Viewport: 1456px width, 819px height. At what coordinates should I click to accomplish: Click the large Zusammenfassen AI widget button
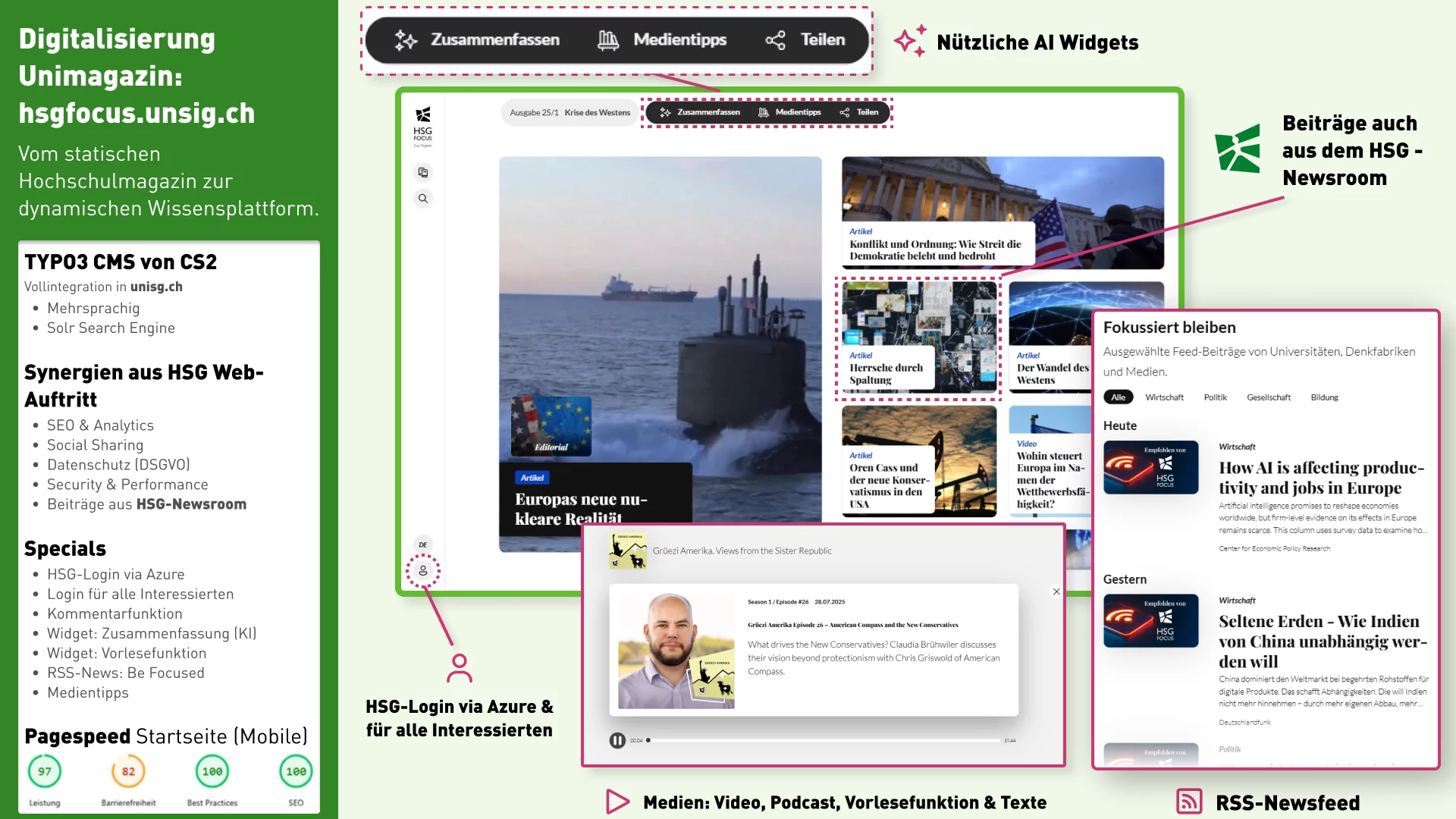[x=477, y=40]
